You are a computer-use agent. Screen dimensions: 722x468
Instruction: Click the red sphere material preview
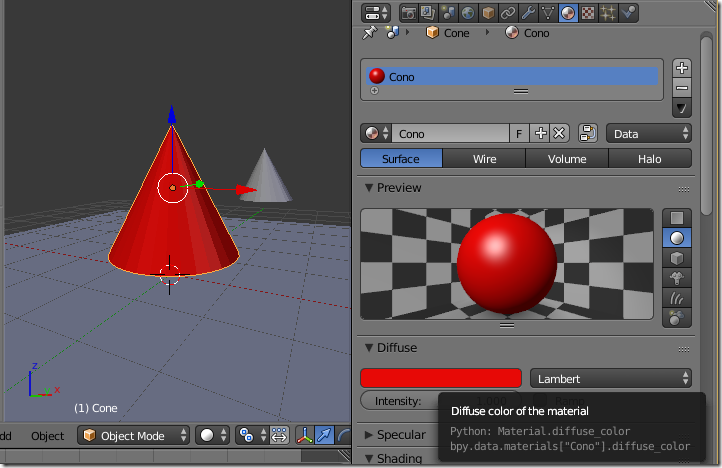coord(507,263)
